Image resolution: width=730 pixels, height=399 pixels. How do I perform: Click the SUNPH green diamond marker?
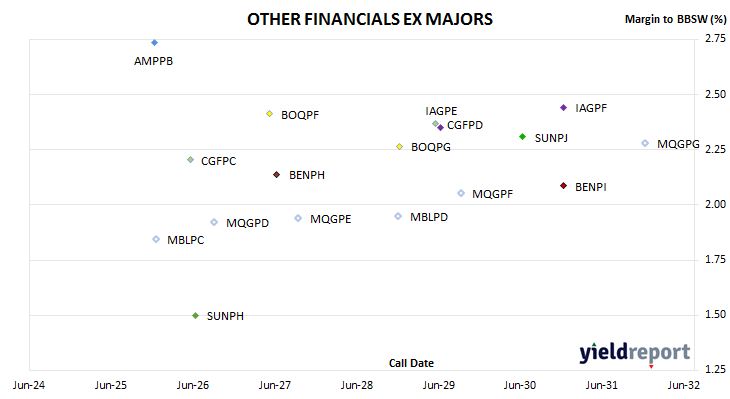196,316
